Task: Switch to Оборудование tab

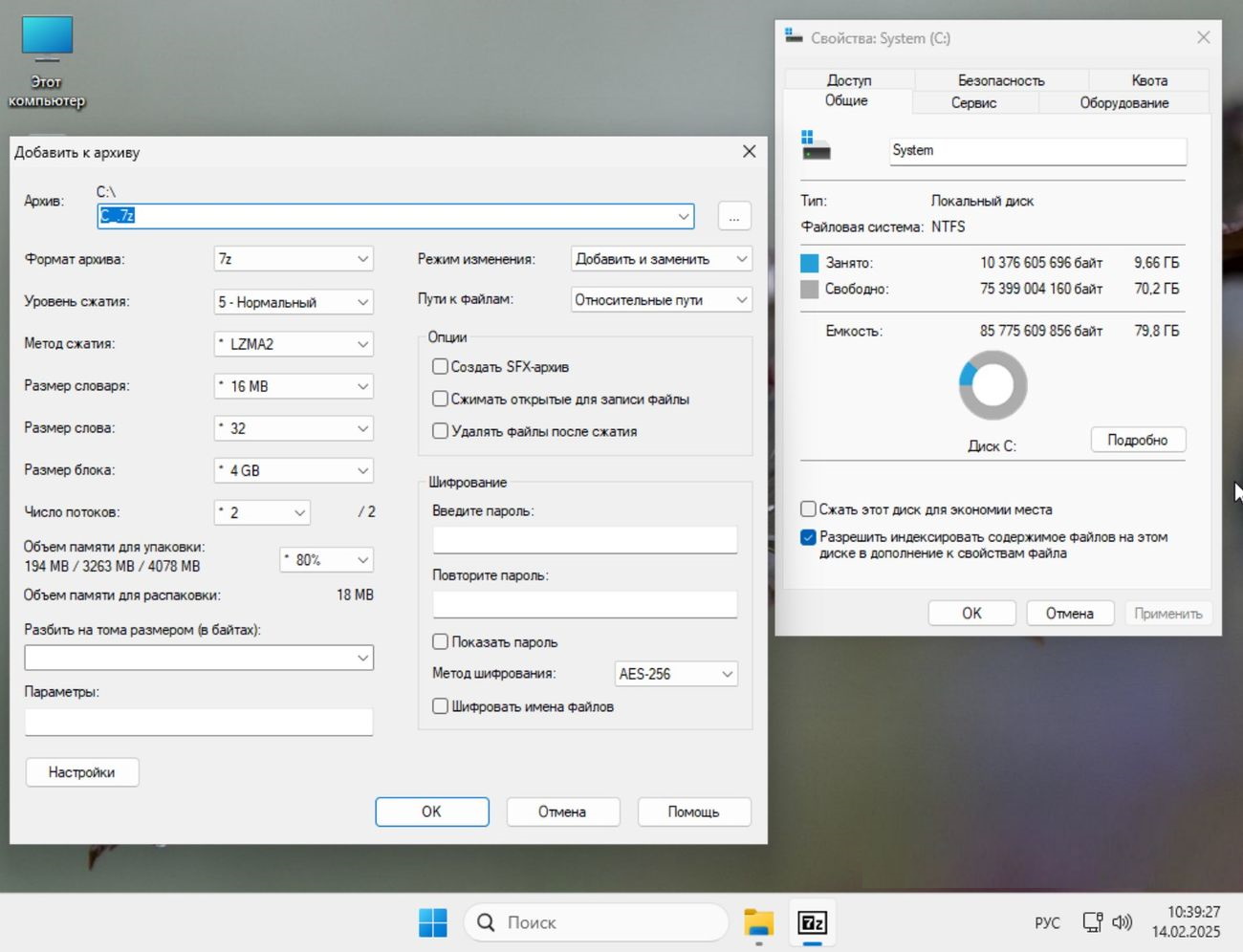Action: [1124, 102]
